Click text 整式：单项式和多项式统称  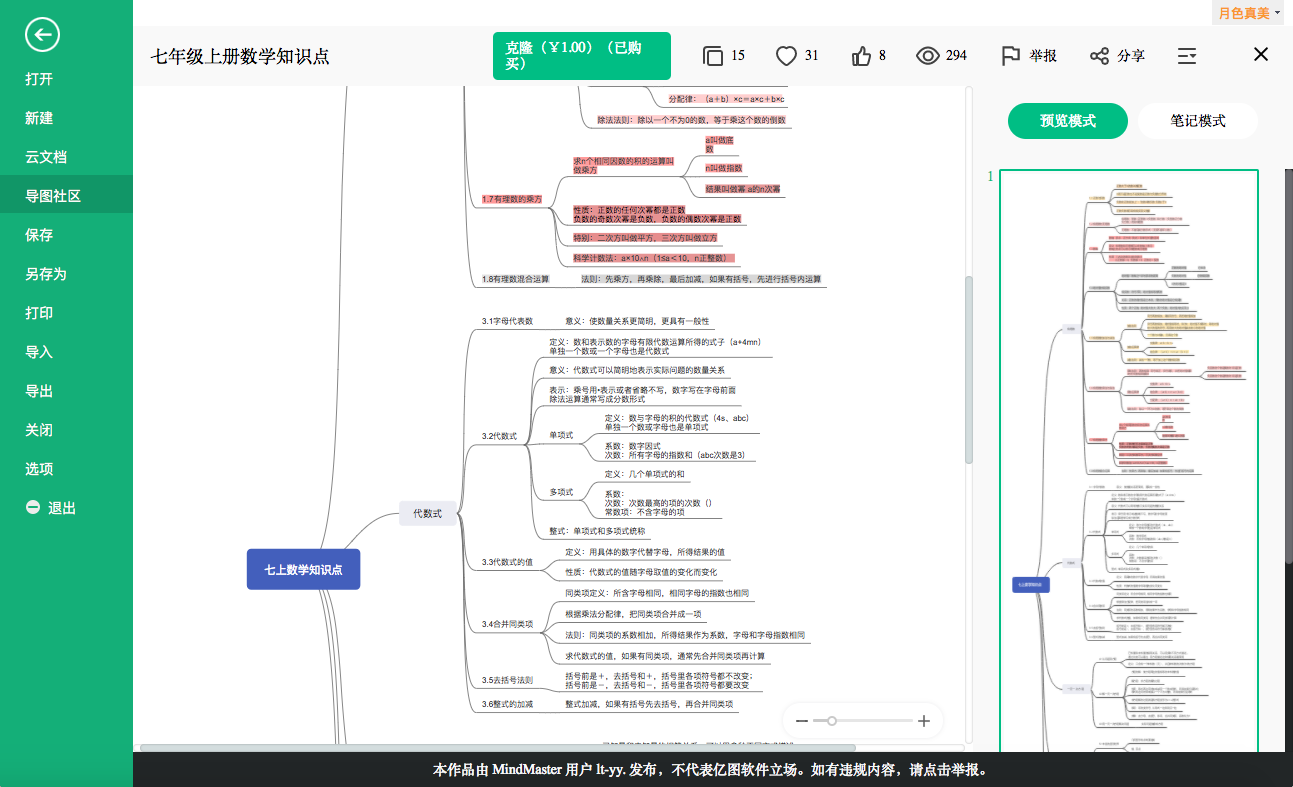coord(597,531)
